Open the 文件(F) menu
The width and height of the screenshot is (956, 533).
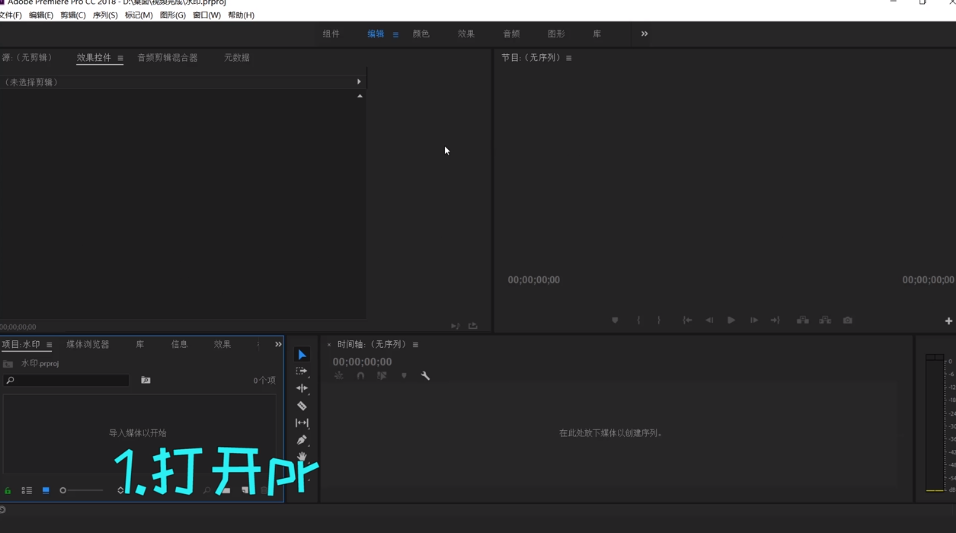11,15
